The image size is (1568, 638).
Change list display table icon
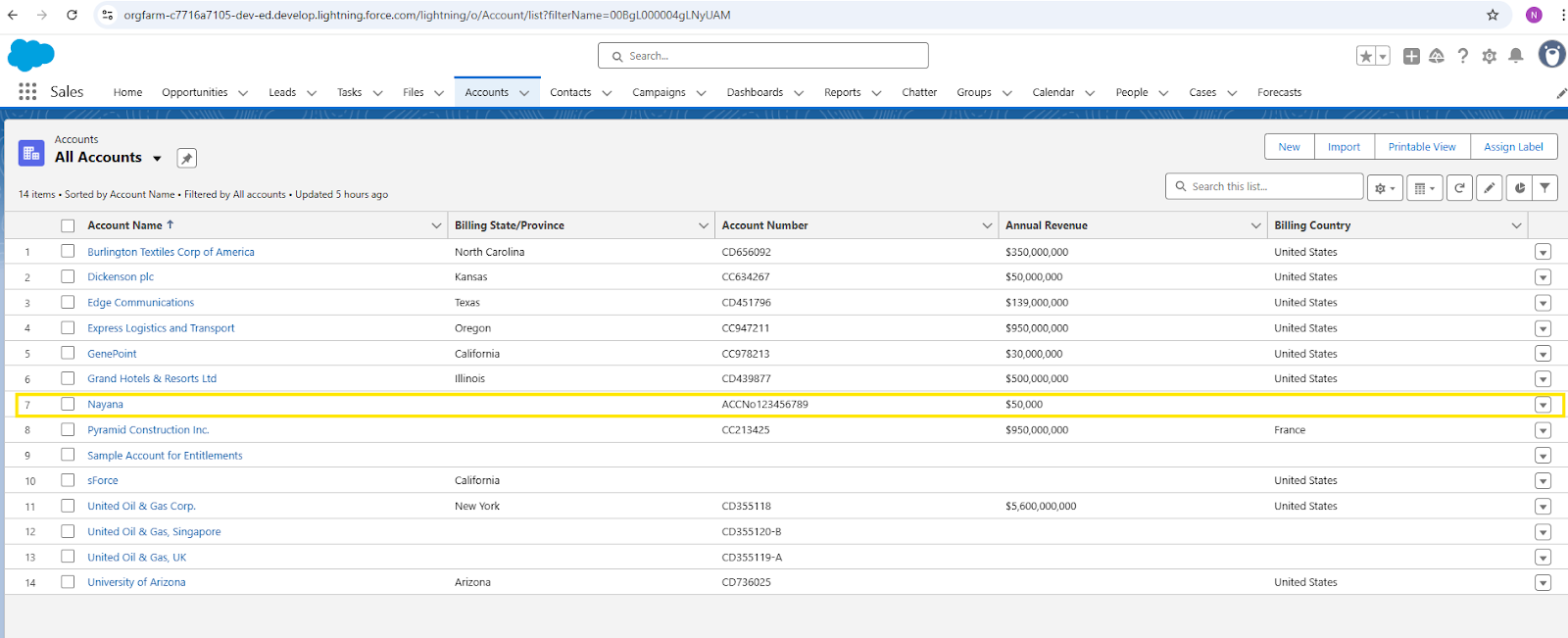(1424, 187)
